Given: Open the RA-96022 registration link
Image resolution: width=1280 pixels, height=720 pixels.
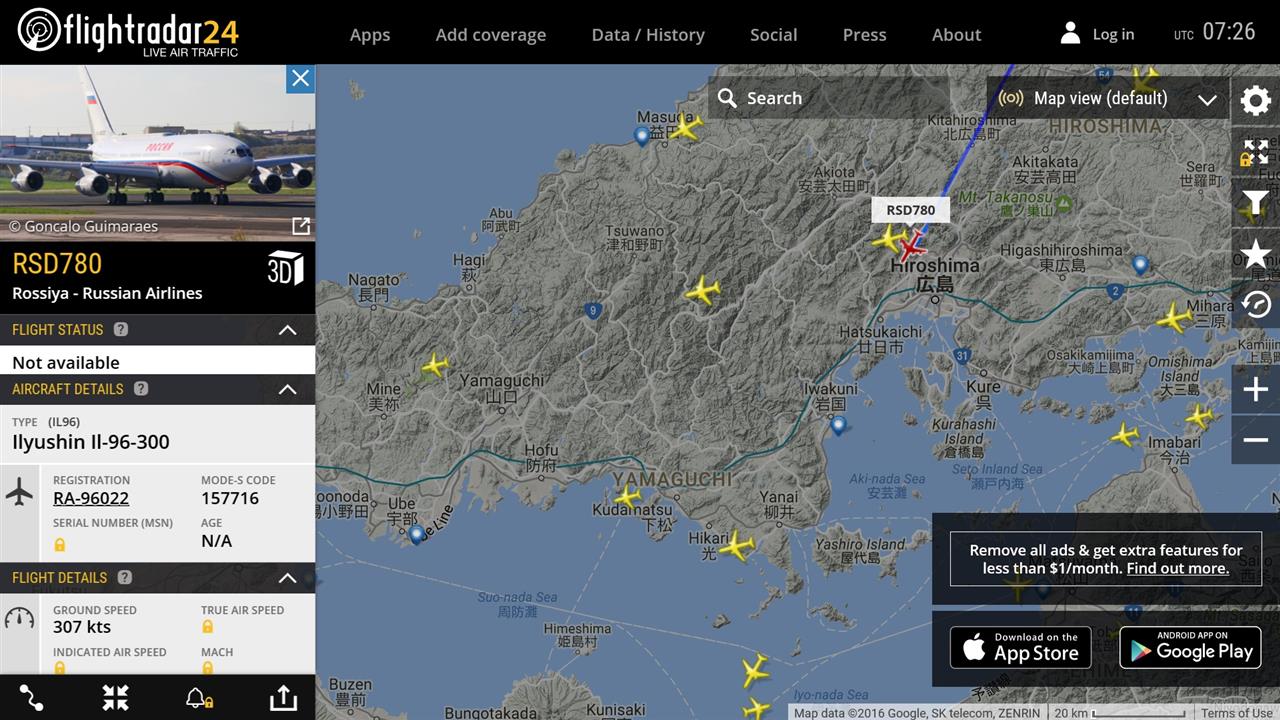Looking at the screenshot, I should (x=91, y=498).
